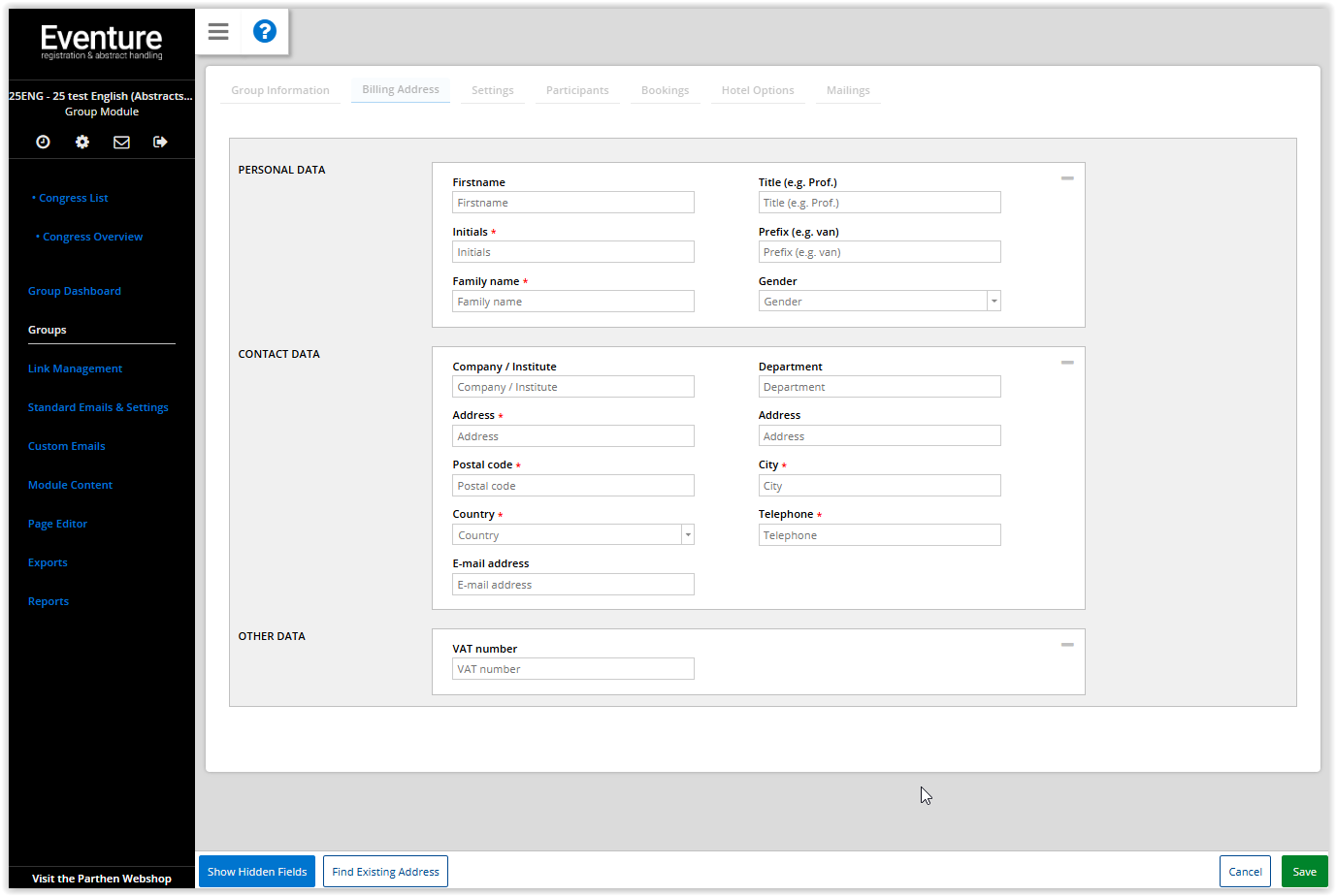Open Link Management in sidebar
Screen dimensions: 1336x896
coord(75,368)
